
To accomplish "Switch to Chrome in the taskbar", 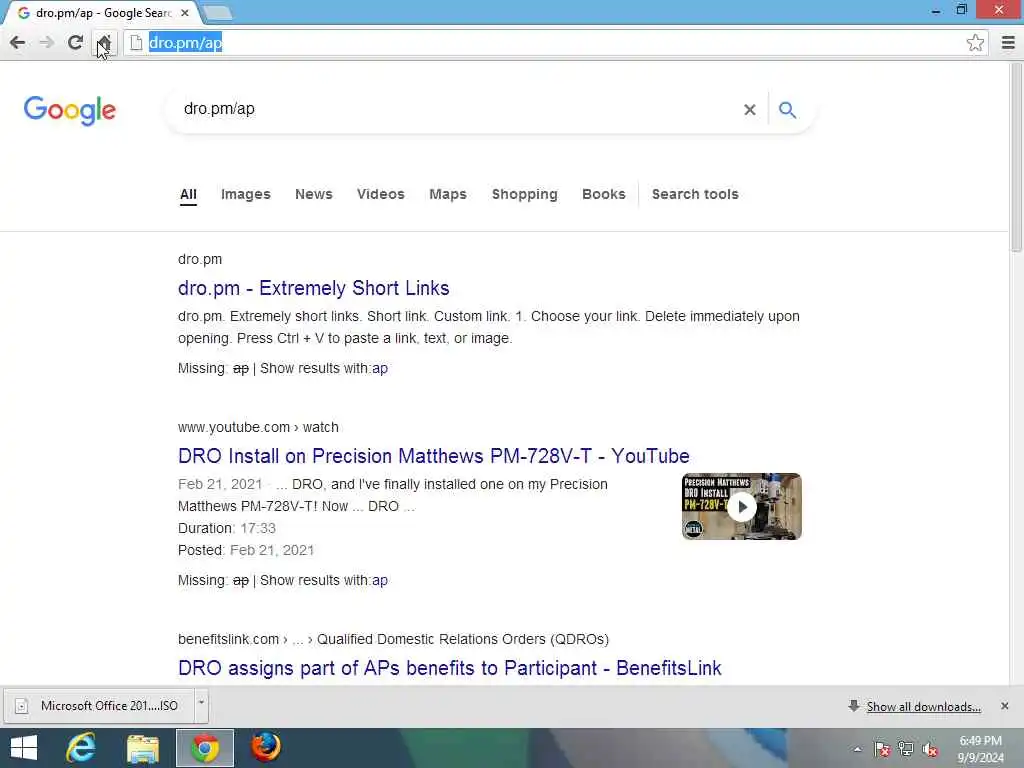I will click(205, 748).
